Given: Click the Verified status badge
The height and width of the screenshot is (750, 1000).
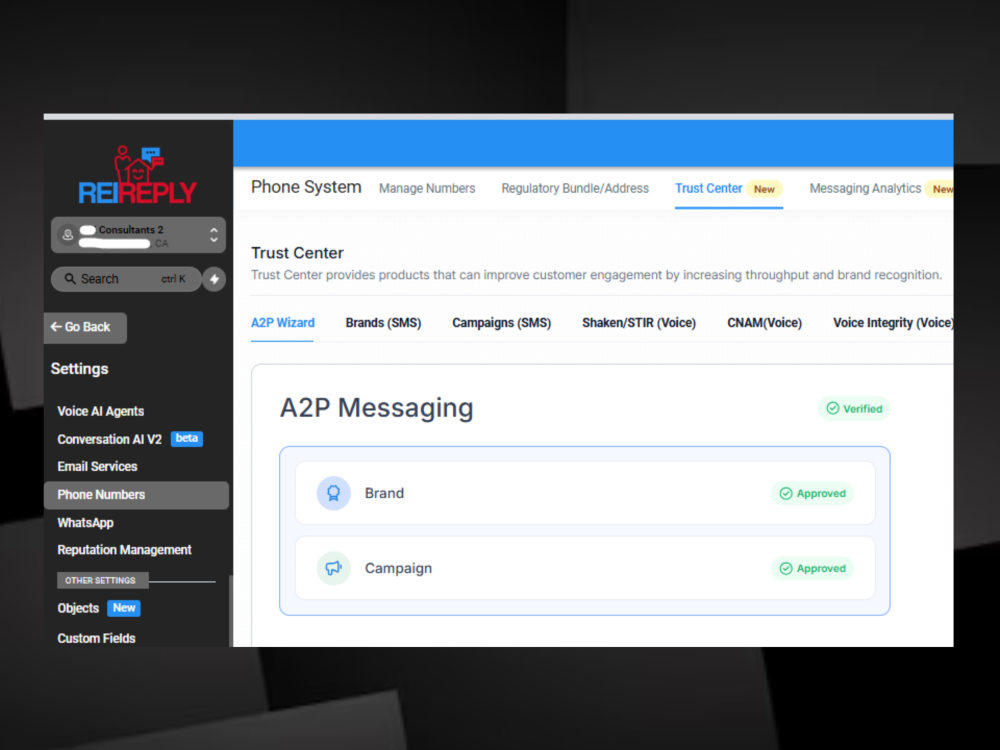Looking at the screenshot, I should [855, 409].
